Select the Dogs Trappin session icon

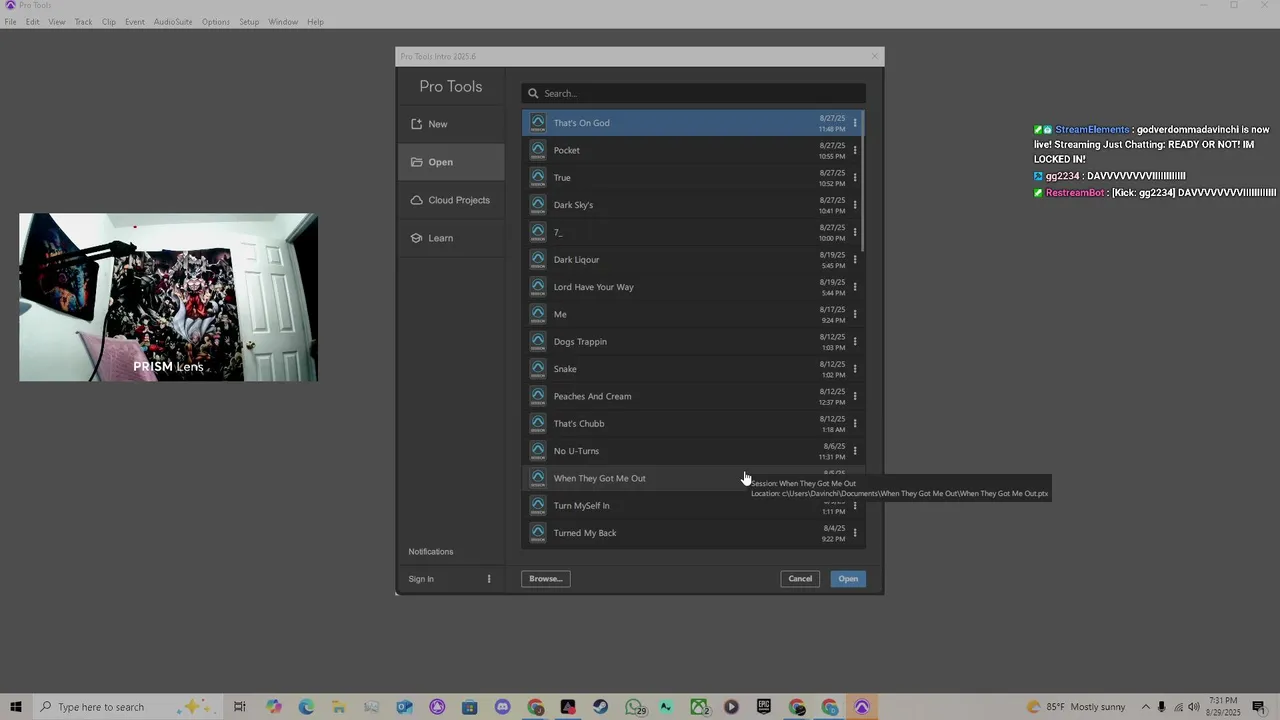538,342
